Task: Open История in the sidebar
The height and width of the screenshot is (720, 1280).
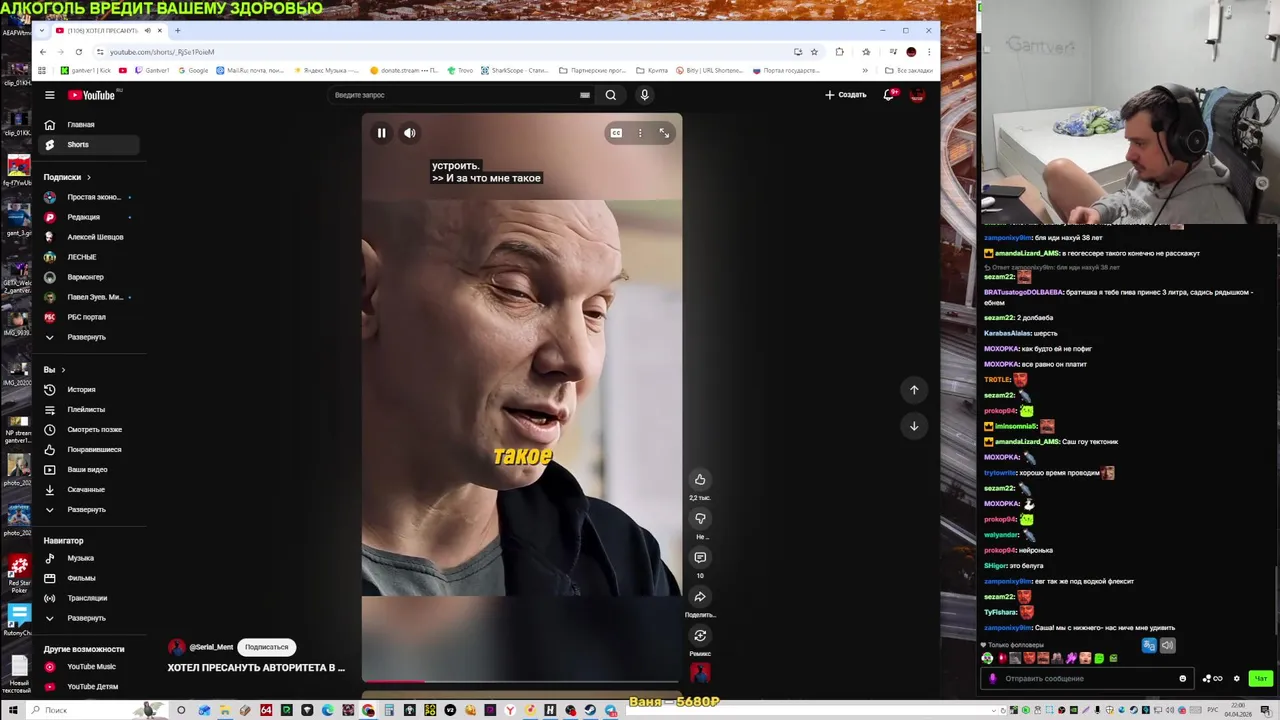Action: (90, 390)
